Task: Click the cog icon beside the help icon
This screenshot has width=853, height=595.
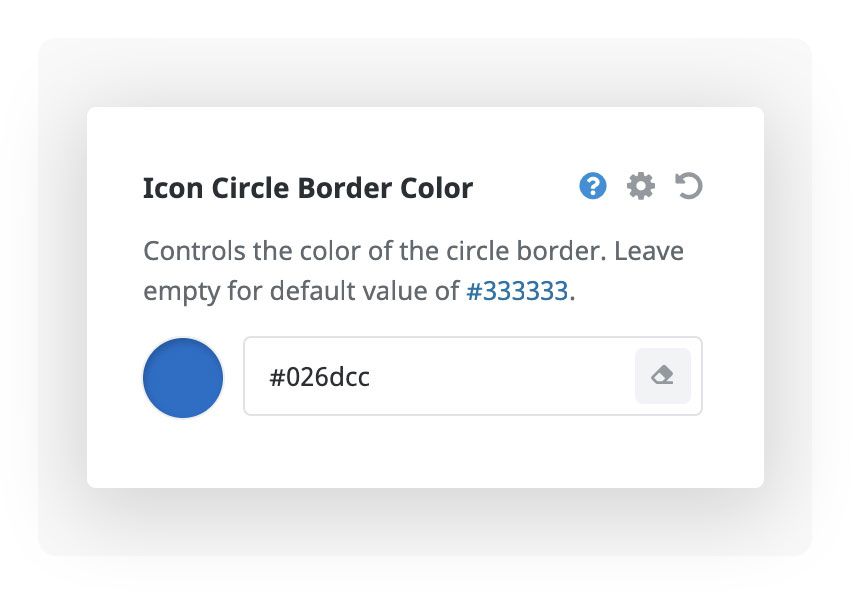Action: tap(641, 186)
